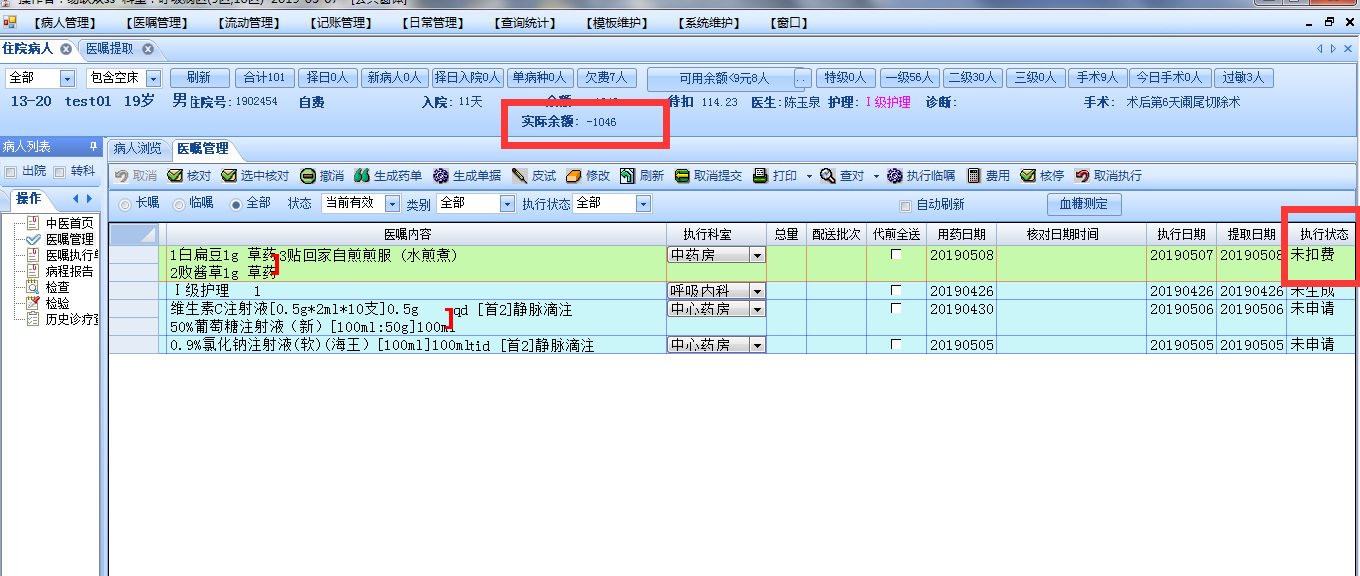
Task: Click the 修改 edit toolbar icon
Action: click(573, 176)
